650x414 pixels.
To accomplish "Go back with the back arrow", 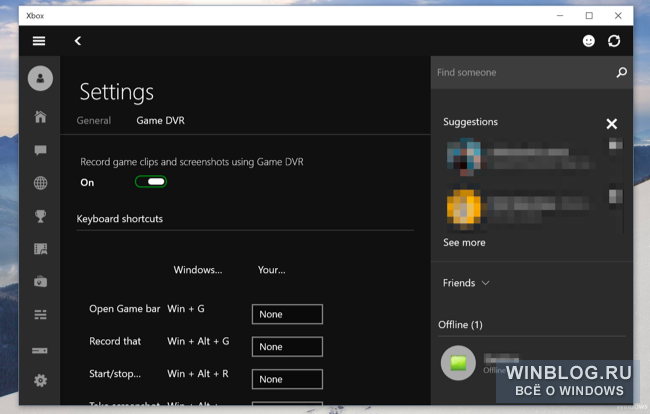I will [x=78, y=41].
